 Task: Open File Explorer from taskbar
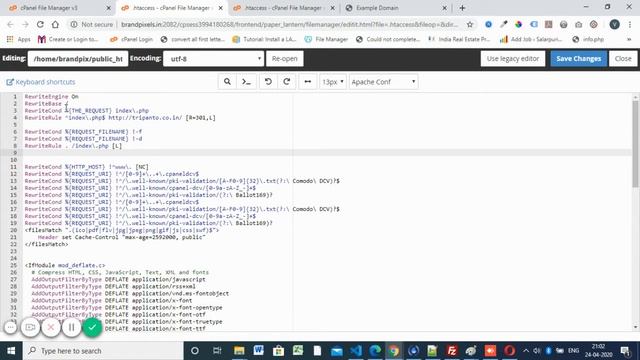tap(239, 351)
